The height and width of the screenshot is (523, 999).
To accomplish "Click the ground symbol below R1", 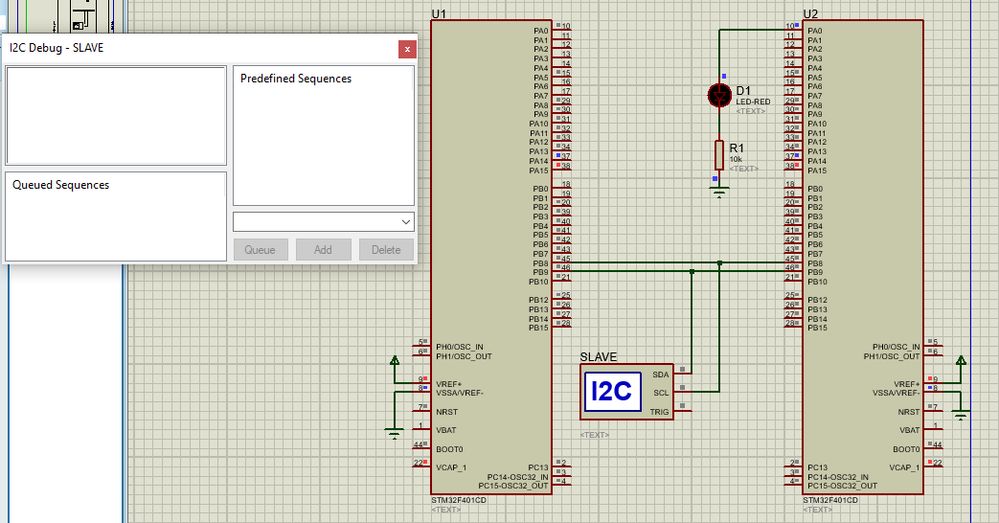I will pyautogui.click(x=719, y=191).
